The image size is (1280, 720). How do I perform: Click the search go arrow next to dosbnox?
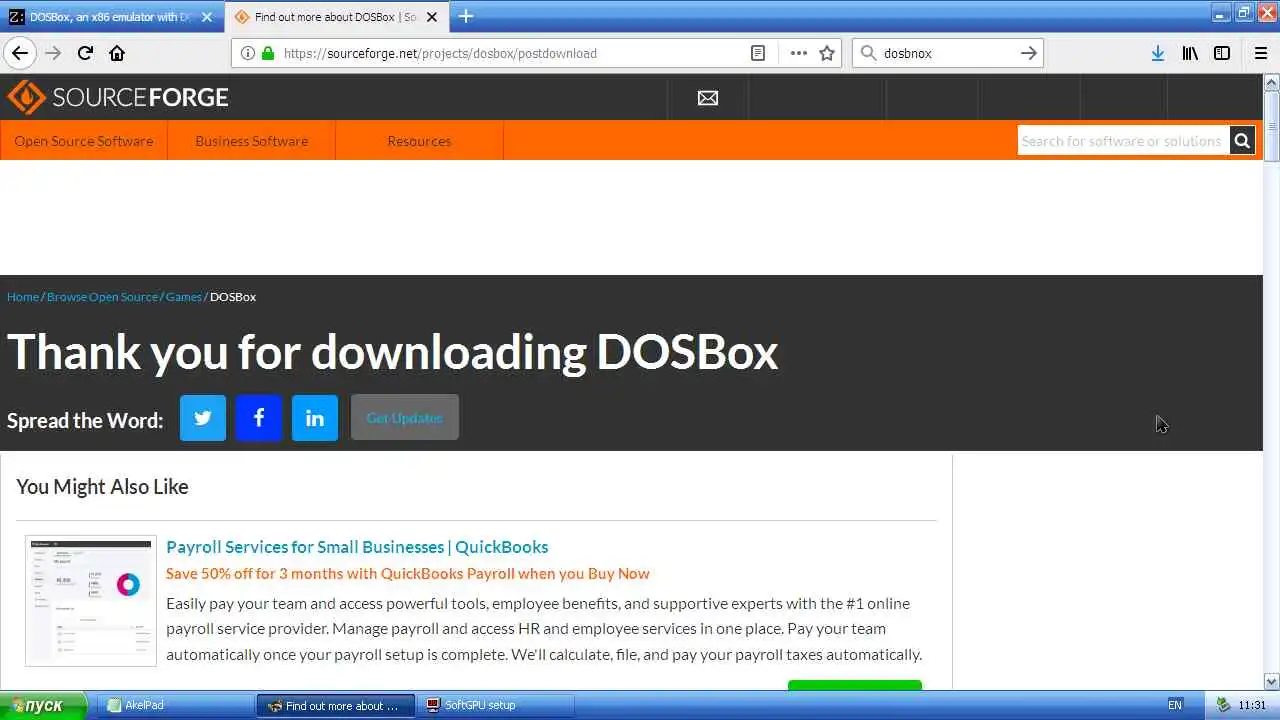coord(1029,53)
